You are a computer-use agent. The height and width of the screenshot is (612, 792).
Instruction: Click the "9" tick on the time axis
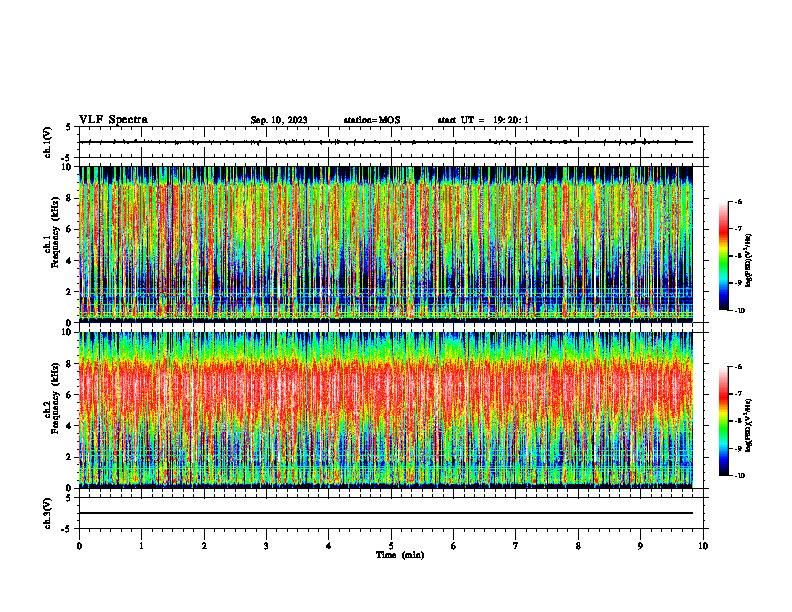tap(640, 546)
